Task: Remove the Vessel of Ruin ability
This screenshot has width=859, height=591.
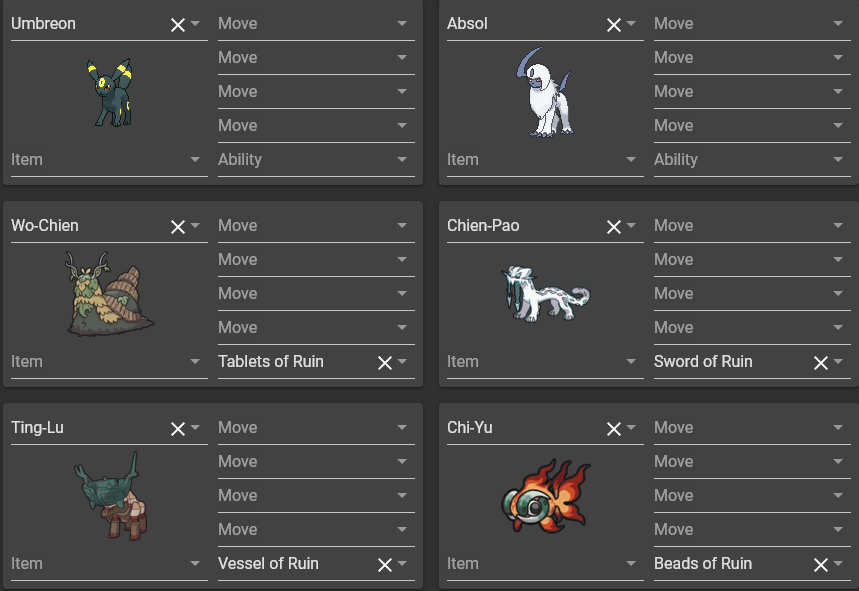Action: [x=385, y=565]
